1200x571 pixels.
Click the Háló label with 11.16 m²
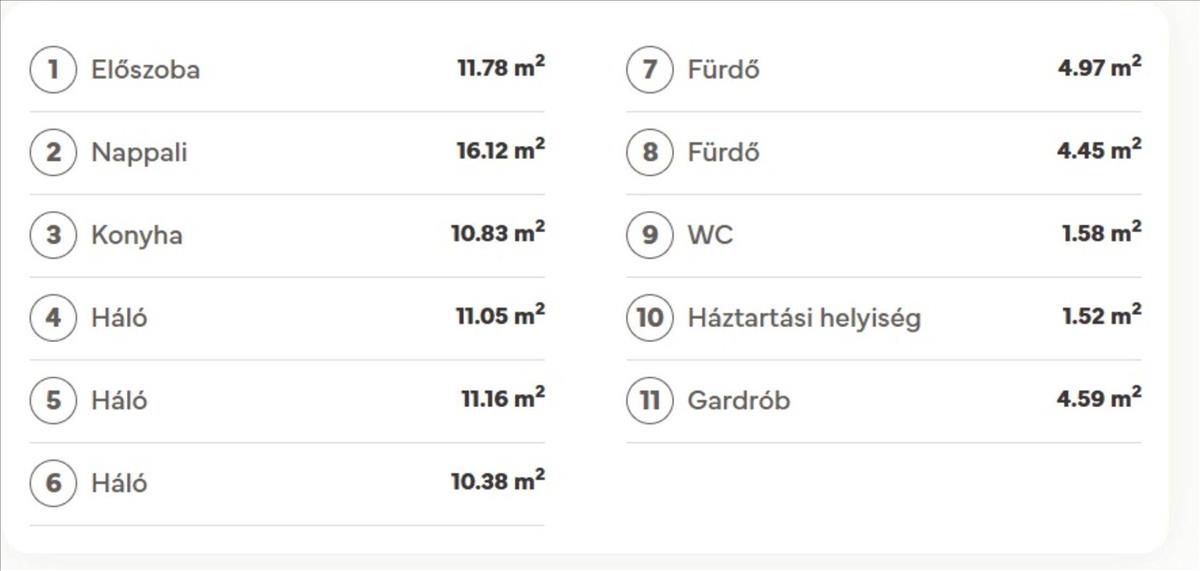coord(119,401)
